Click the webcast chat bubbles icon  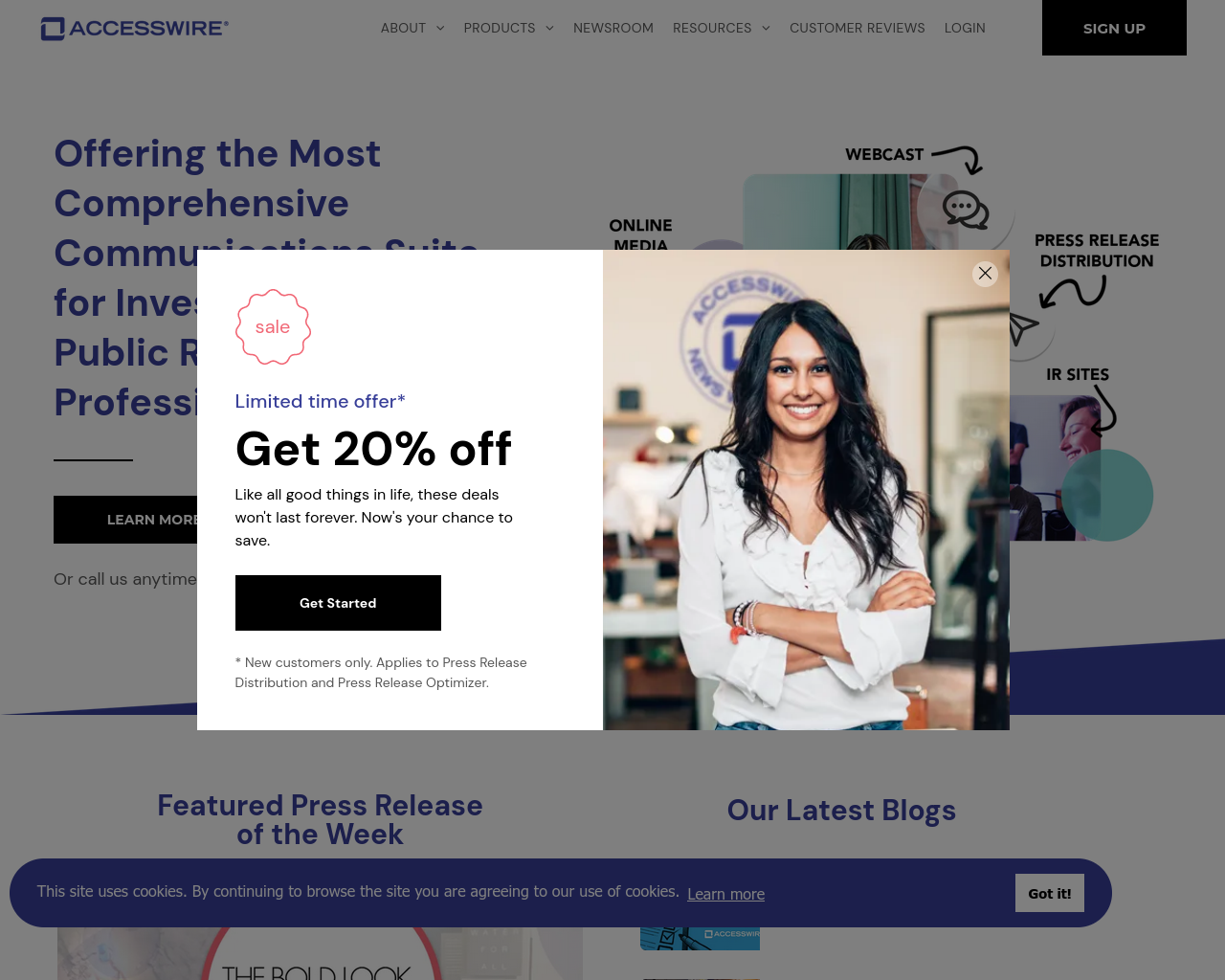coord(965,210)
